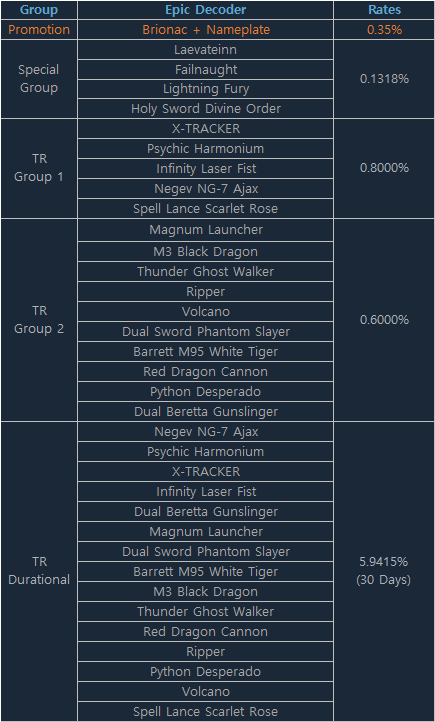Select the Brionac + Nameplate promotion cell
Screen dimensions: 435x722
(x=205, y=30)
